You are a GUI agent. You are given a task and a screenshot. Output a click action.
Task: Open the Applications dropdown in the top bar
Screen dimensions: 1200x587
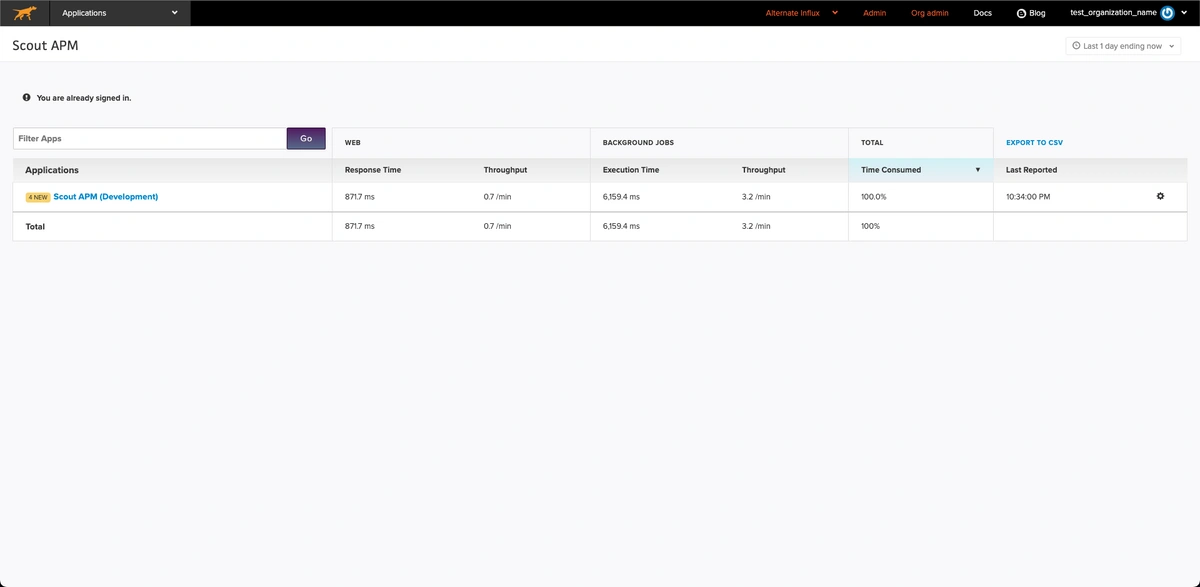(120, 13)
